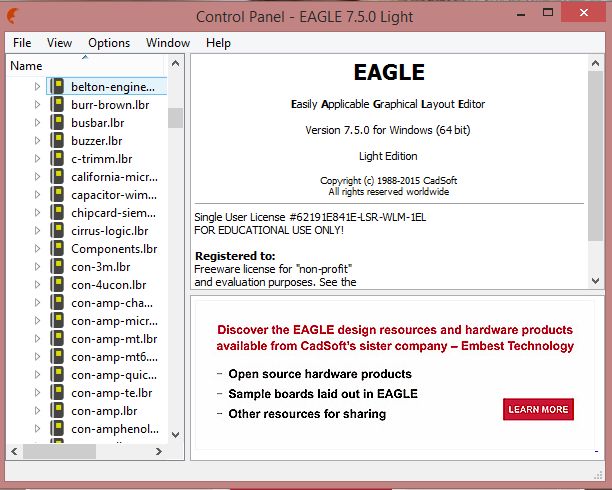This screenshot has width=612, height=490.
Task: Click the con-amp-cha library icon
Action: [57, 303]
